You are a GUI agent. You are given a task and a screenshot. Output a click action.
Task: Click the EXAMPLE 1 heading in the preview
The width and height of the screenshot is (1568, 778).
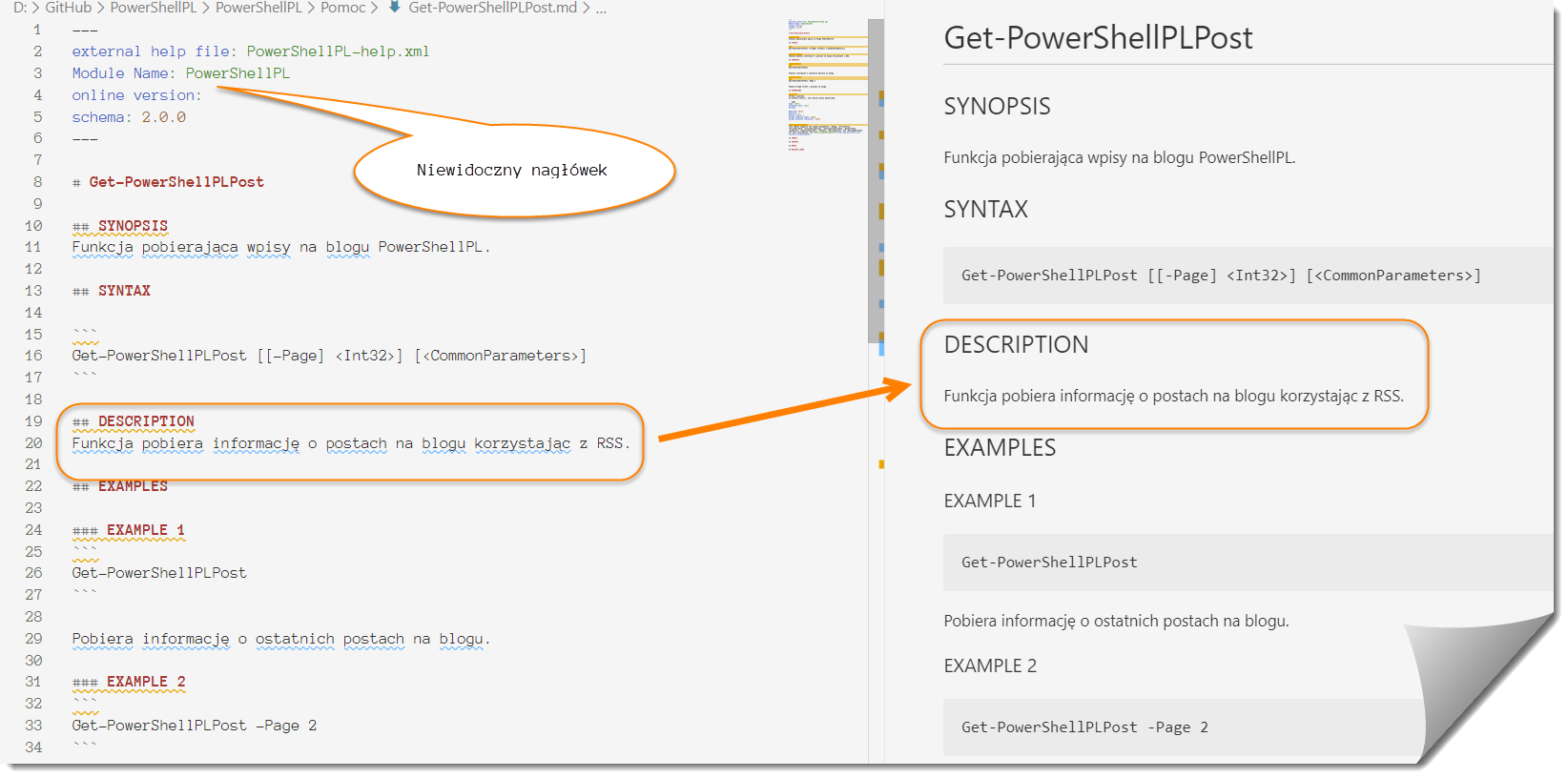pos(989,502)
